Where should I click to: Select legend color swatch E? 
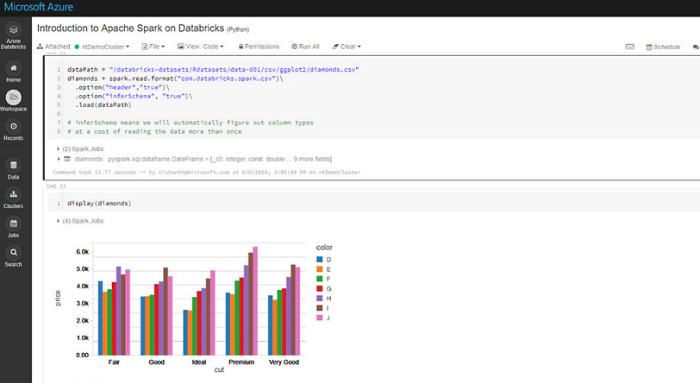tap(320, 269)
